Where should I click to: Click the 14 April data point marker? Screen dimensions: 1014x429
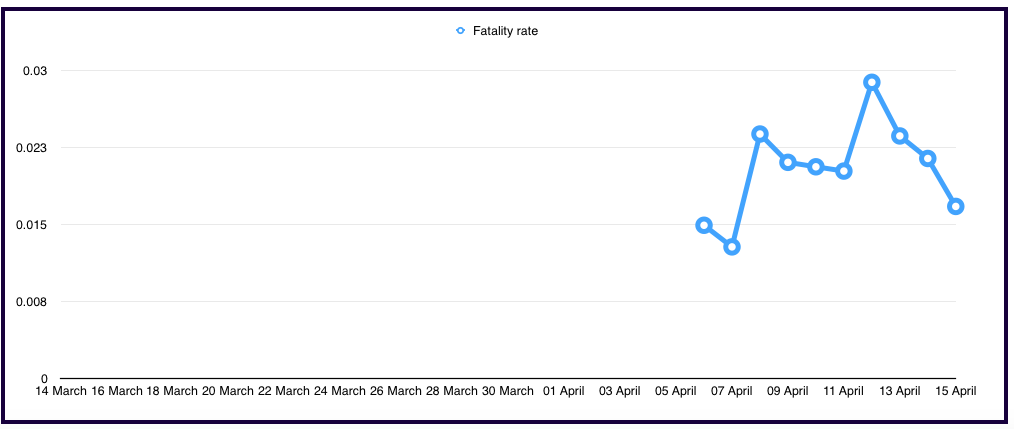click(928, 158)
